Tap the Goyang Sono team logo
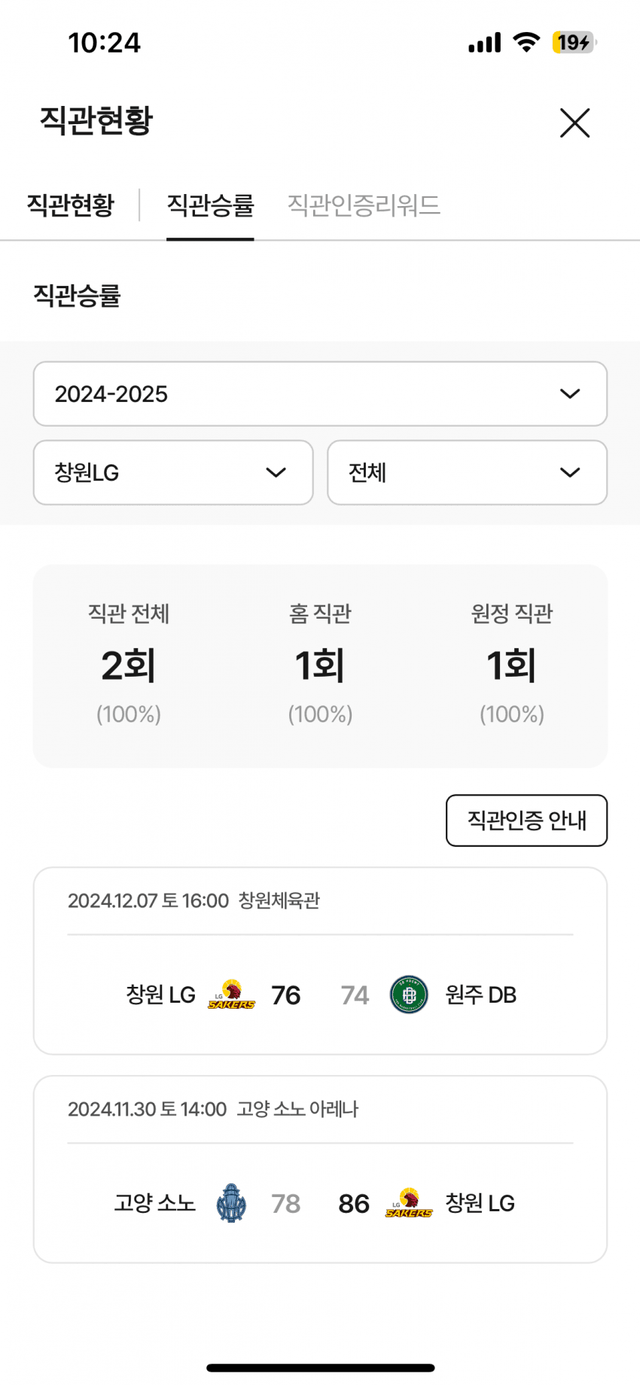 tap(231, 1204)
